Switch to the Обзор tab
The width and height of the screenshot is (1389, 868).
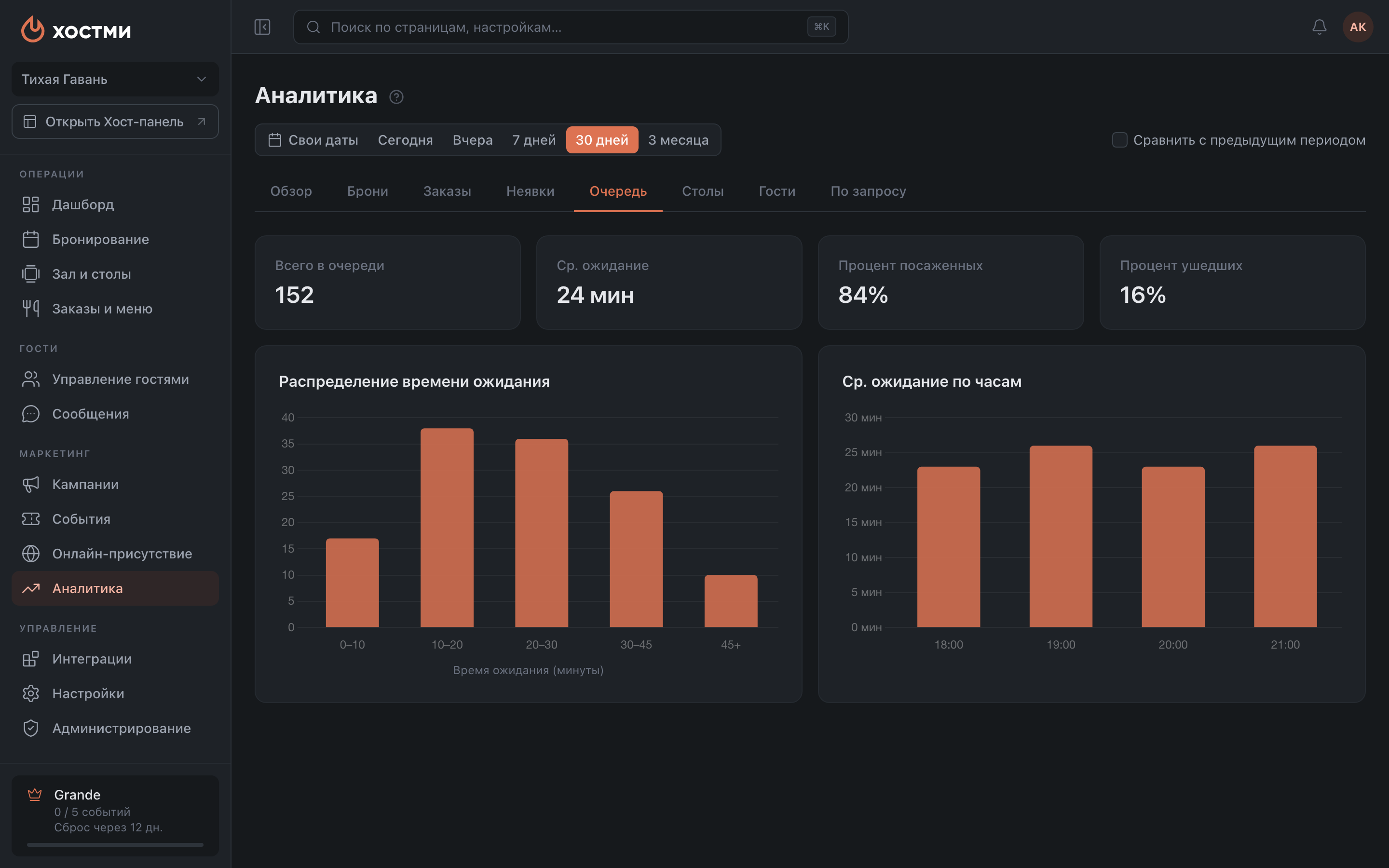coord(291,191)
